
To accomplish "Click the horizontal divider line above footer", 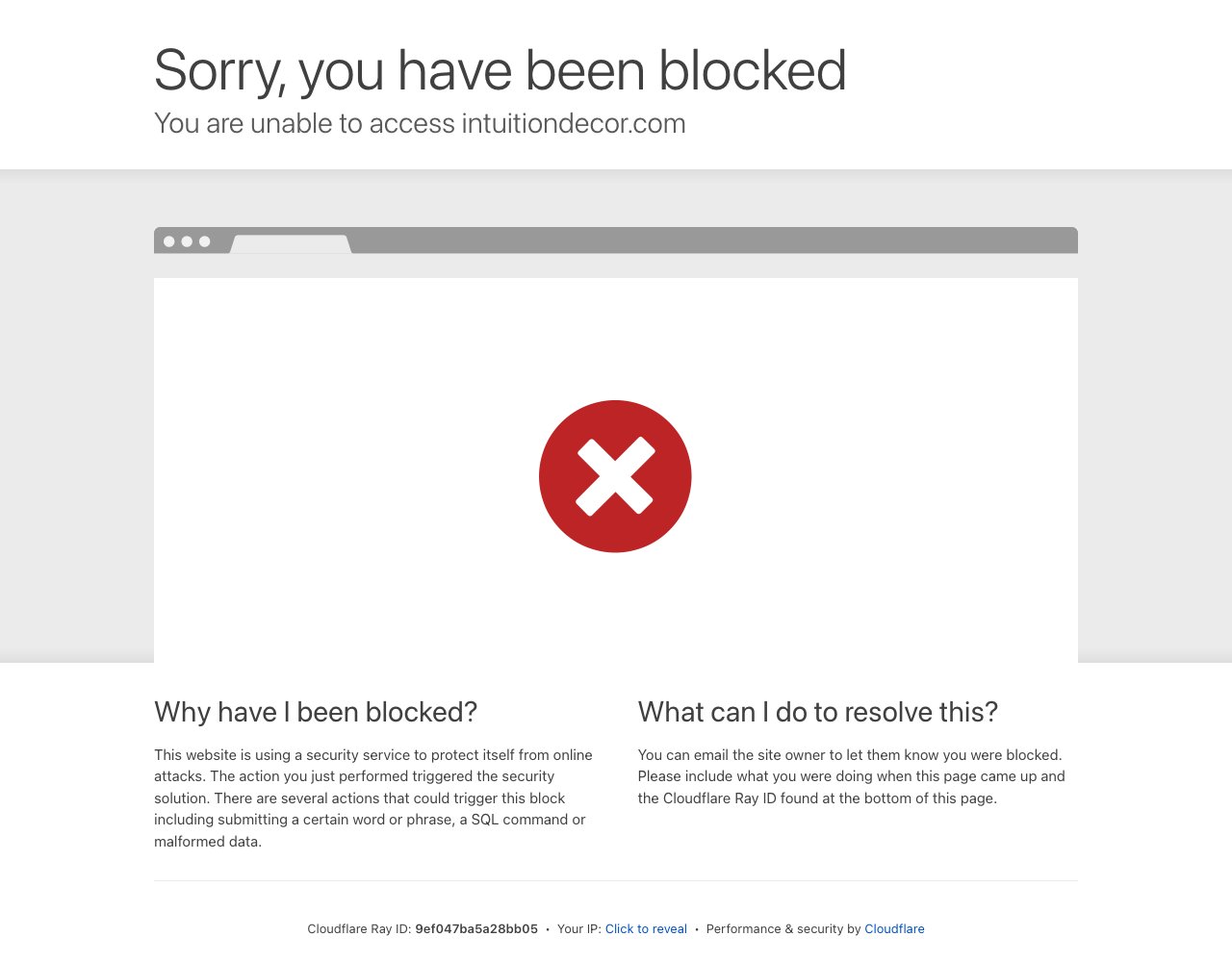I will click(x=616, y=880).
